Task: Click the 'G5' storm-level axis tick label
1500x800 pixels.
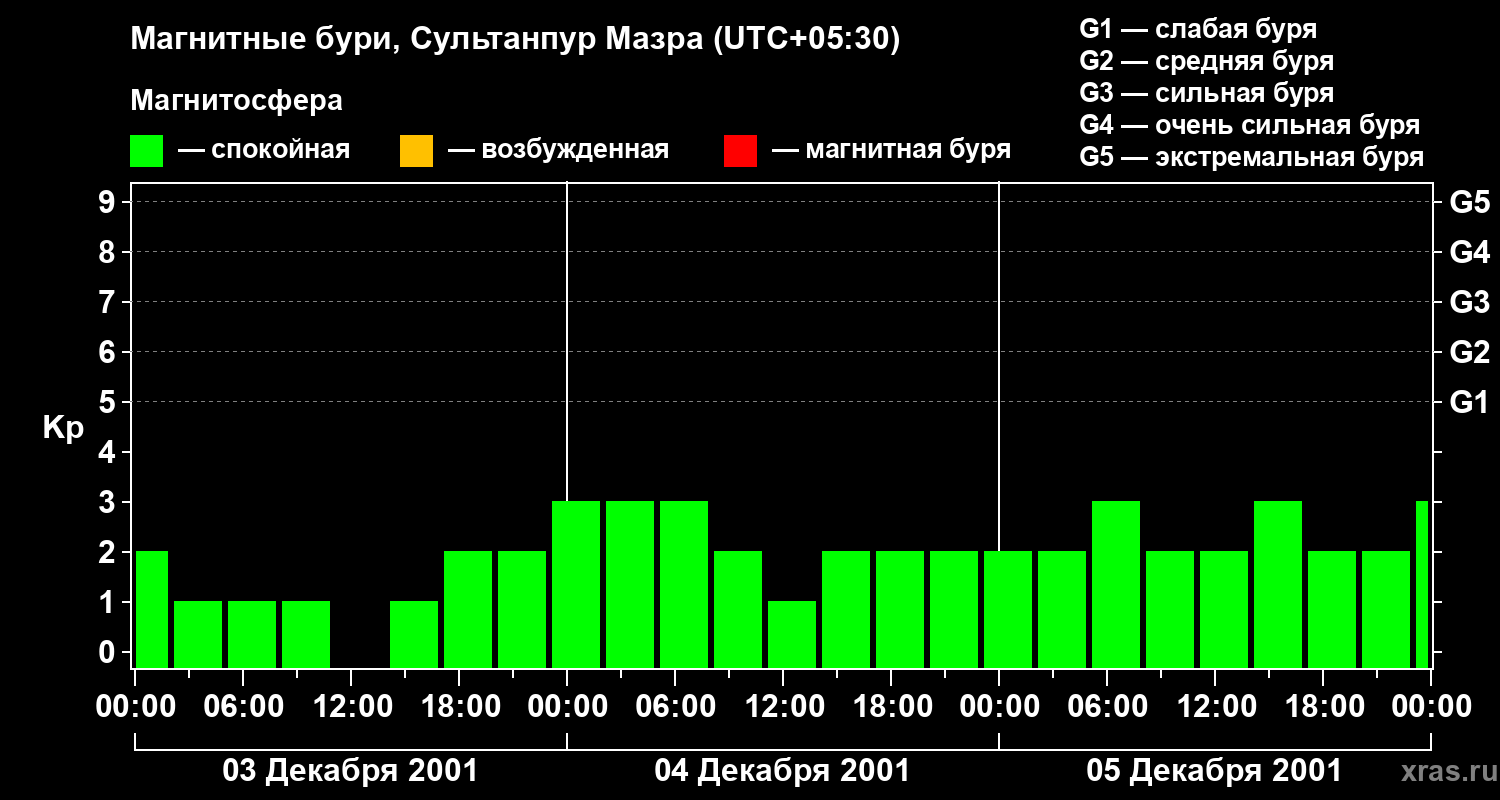Action: (x=1469, y=202)
